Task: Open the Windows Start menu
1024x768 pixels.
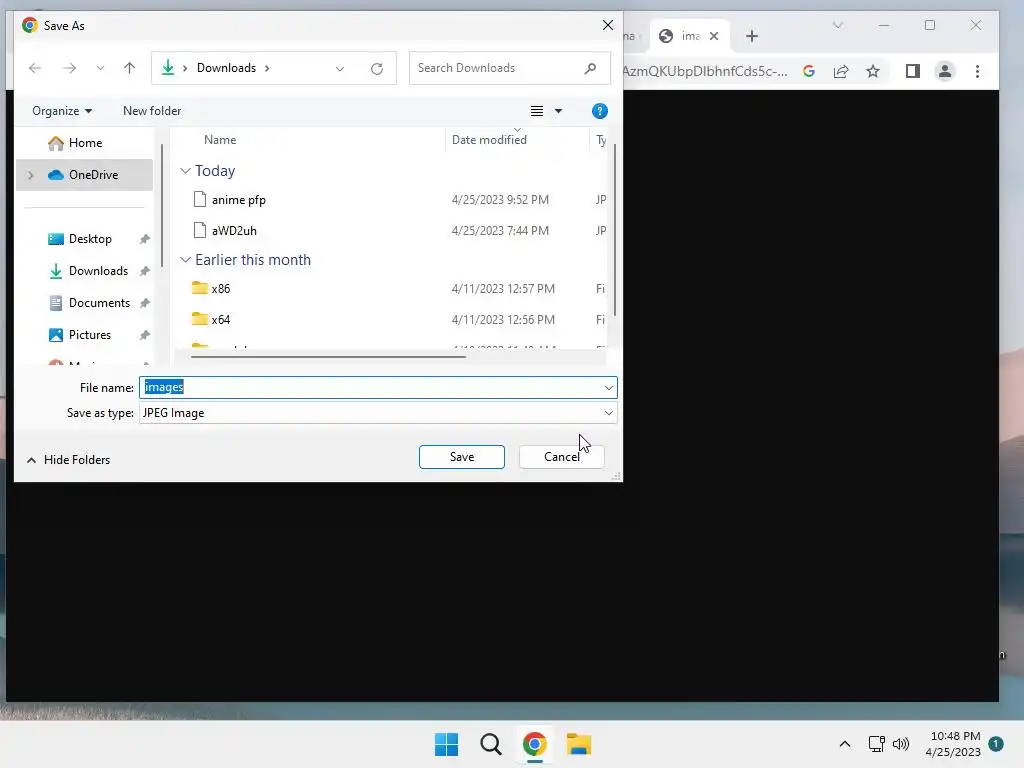Action: click(447, 744)
